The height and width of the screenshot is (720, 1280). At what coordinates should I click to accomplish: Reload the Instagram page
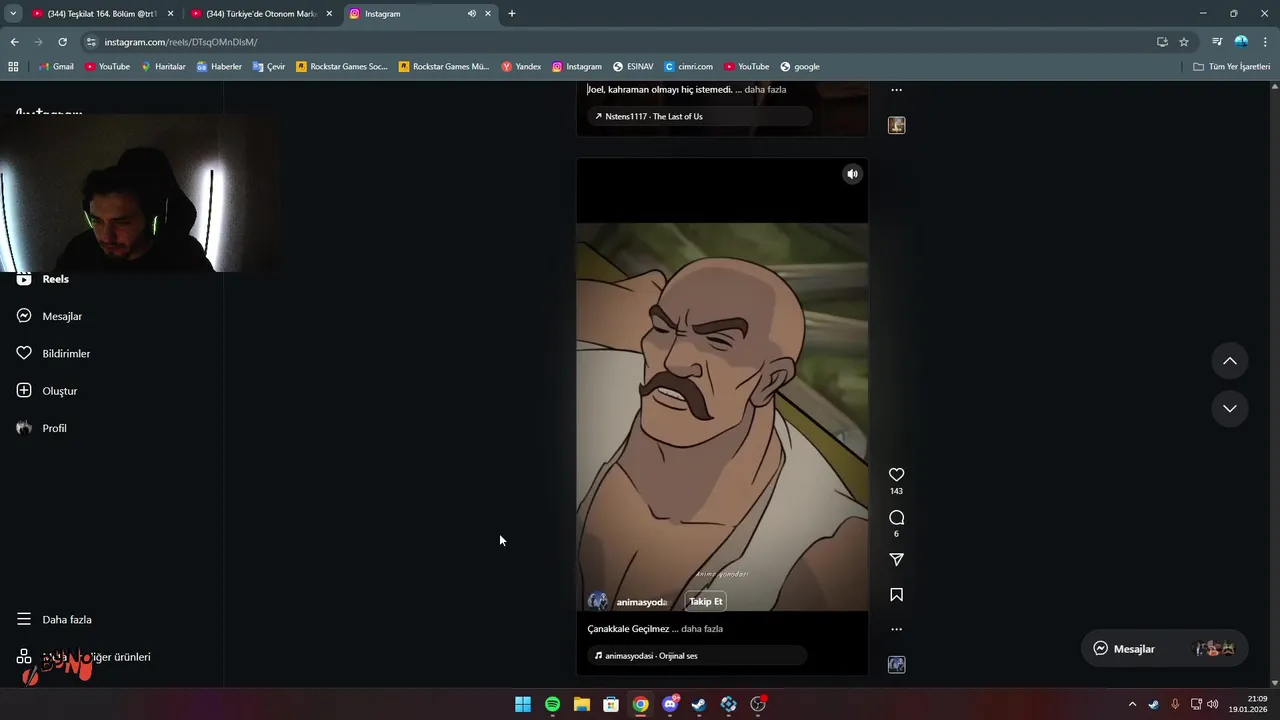pyautogui.click(x=62, y=42)
